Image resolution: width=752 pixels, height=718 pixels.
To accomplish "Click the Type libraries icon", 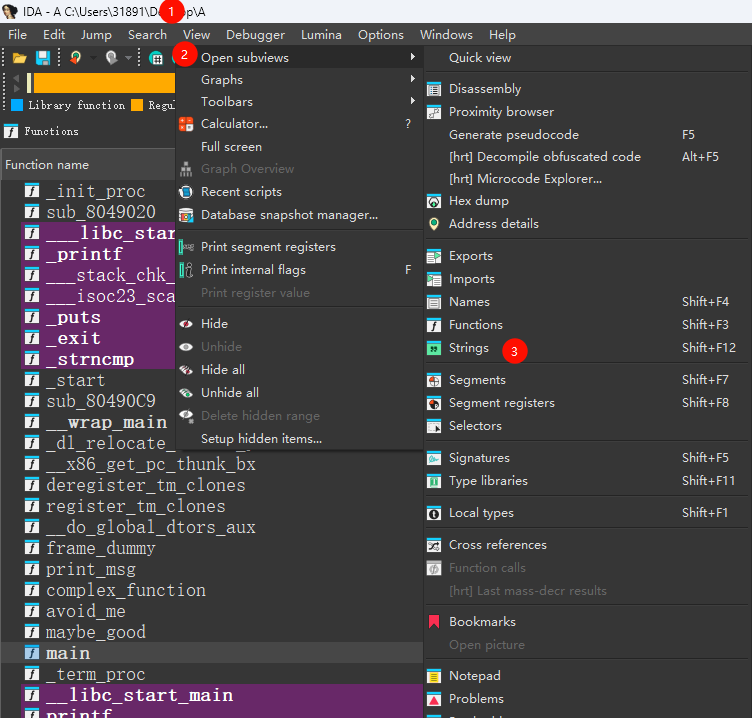I will 434,481.
